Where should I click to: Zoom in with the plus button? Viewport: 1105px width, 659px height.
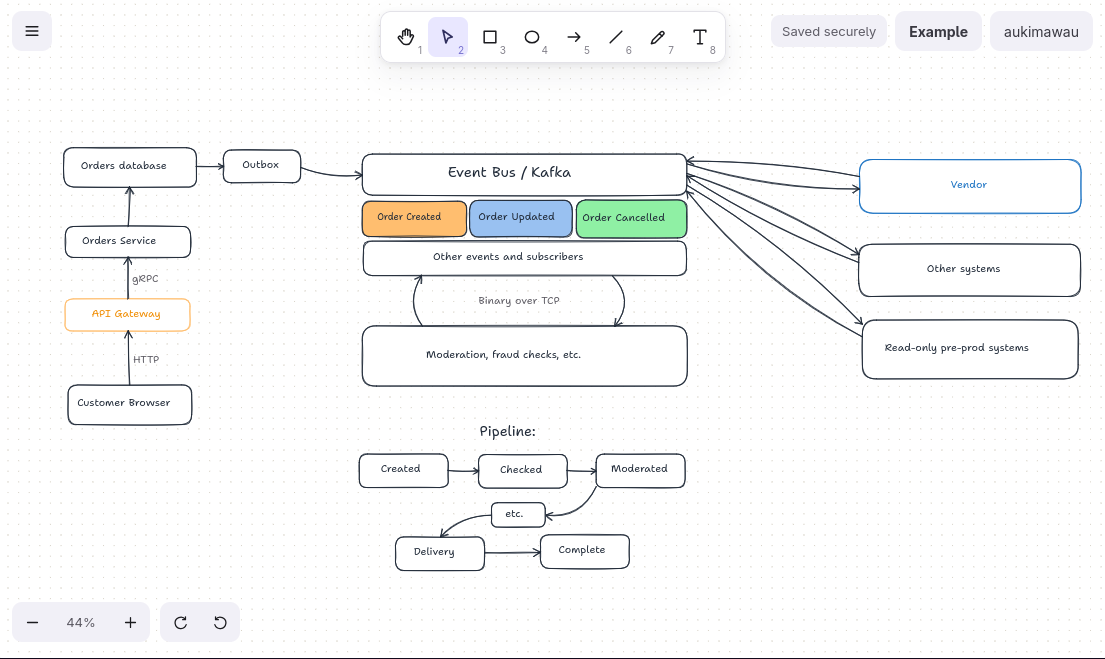point(130,622)
